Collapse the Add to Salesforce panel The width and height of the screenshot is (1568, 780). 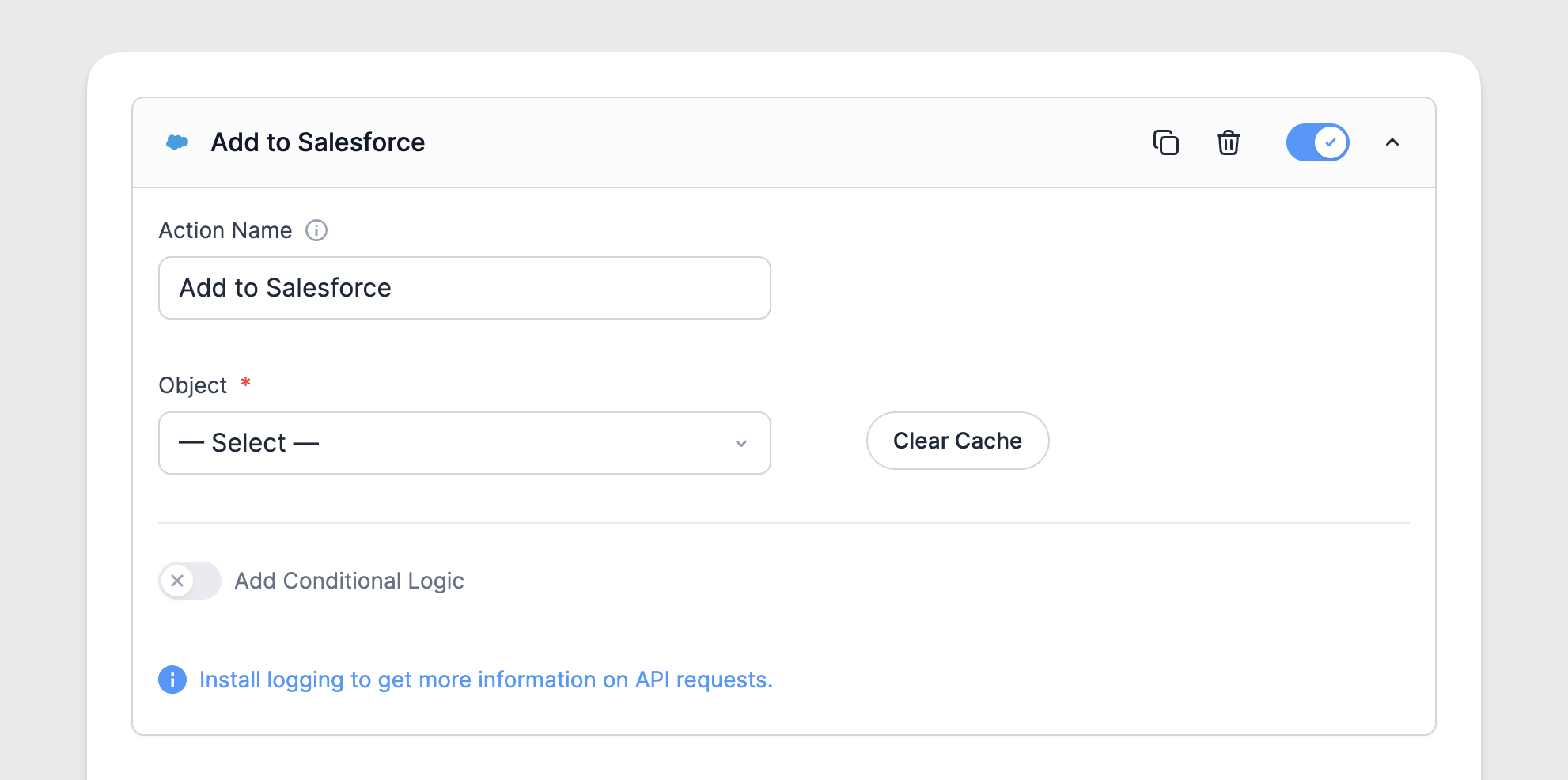1392,142
